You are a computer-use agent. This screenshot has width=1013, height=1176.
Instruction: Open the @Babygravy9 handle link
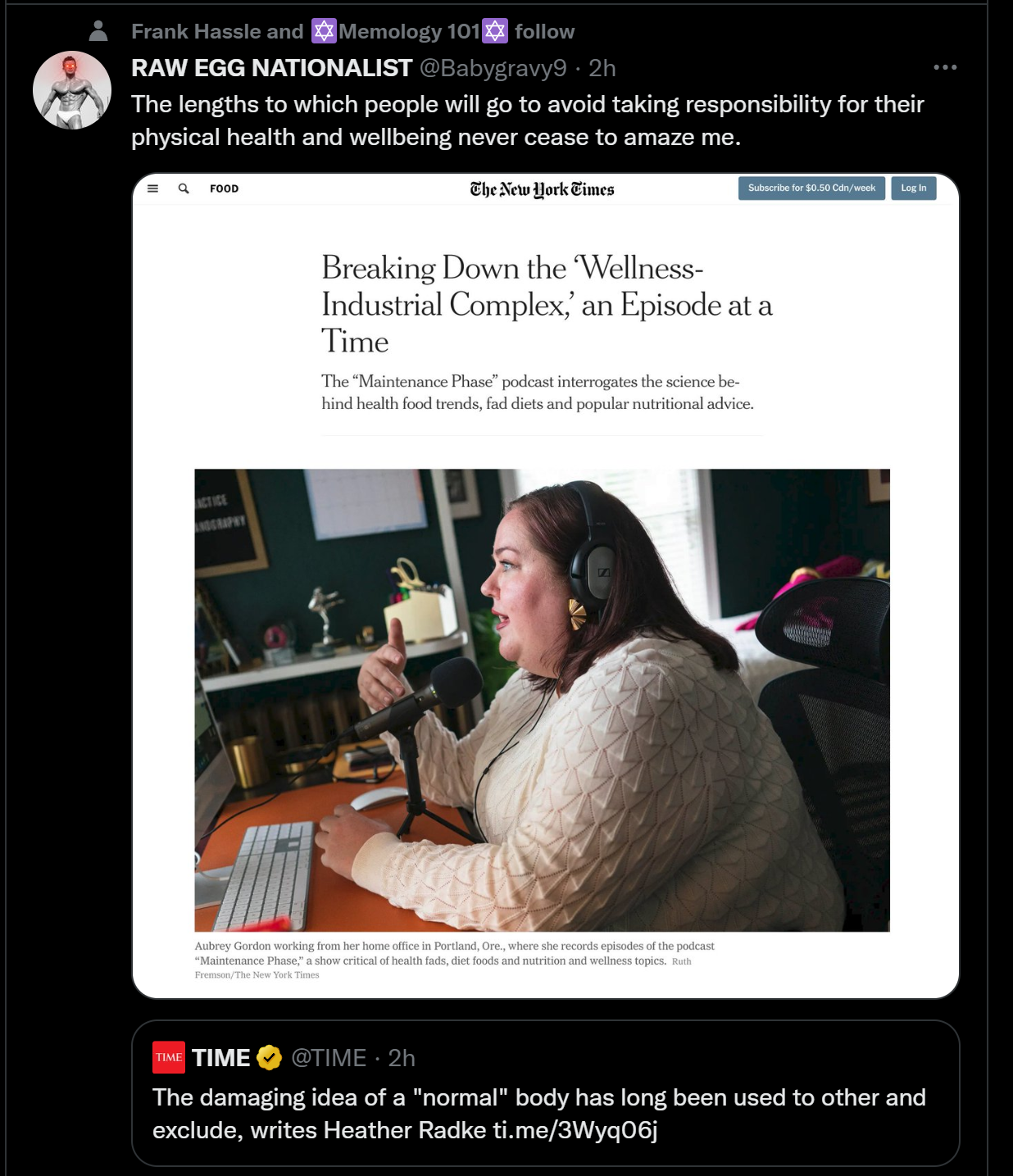click(493, 67)
